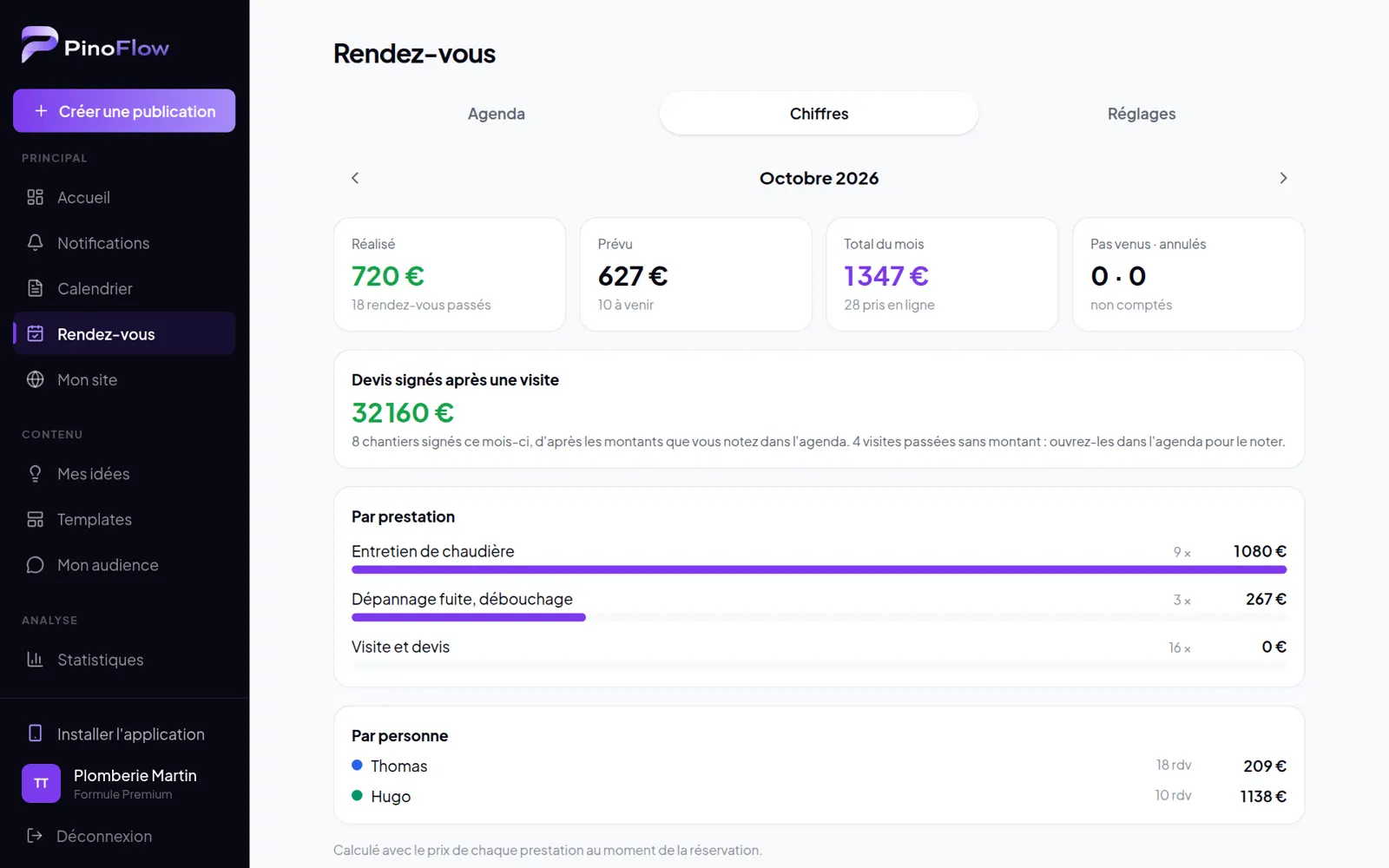Screen dimensions: 1389x868
Task: Click the Rendez-vous calendar icon
Action: coord(35,333)
